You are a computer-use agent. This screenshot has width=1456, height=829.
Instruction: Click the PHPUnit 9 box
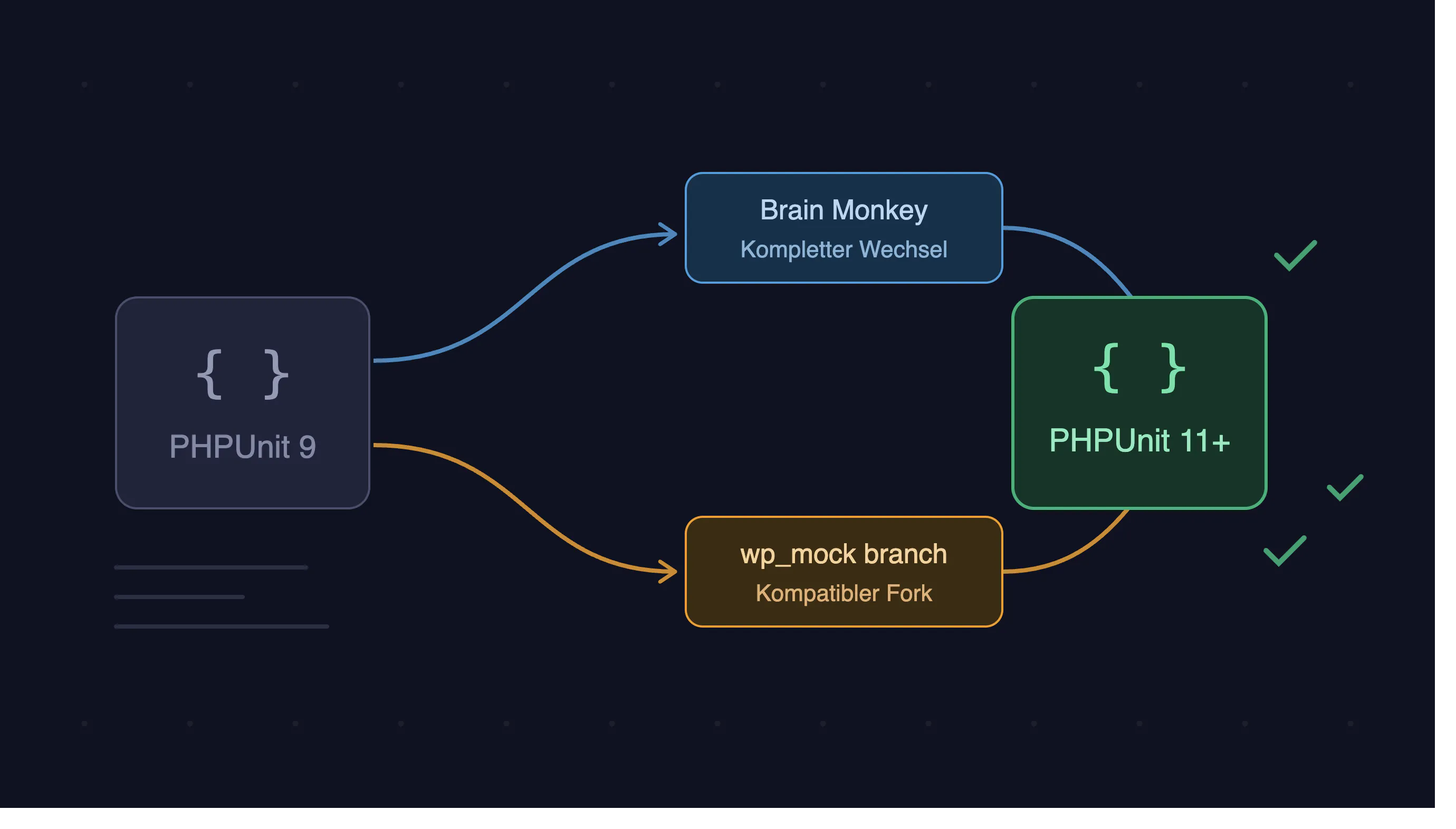243,402
